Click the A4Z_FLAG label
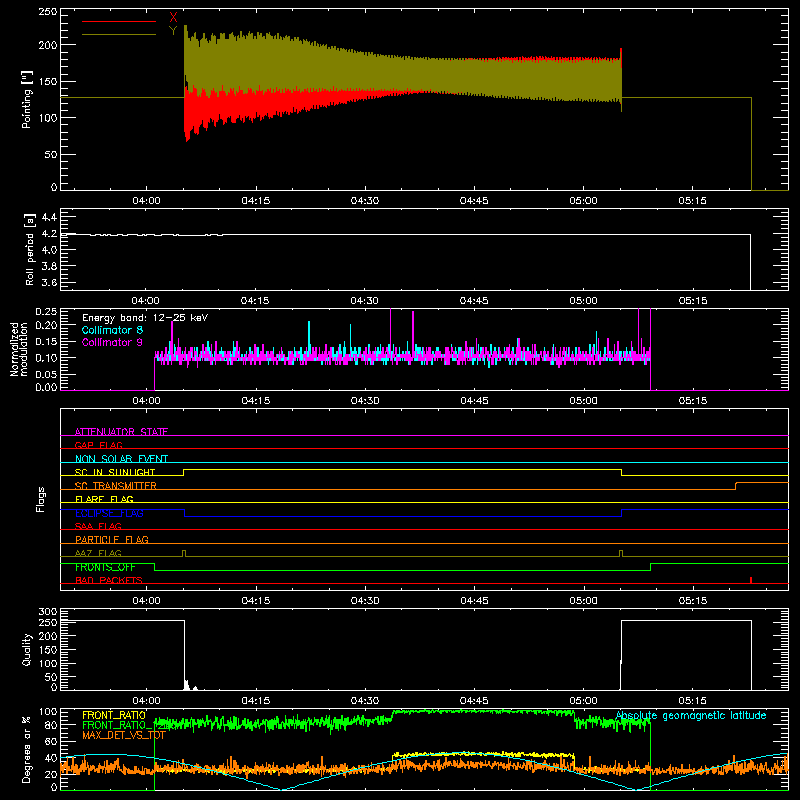 click(98, 553)
